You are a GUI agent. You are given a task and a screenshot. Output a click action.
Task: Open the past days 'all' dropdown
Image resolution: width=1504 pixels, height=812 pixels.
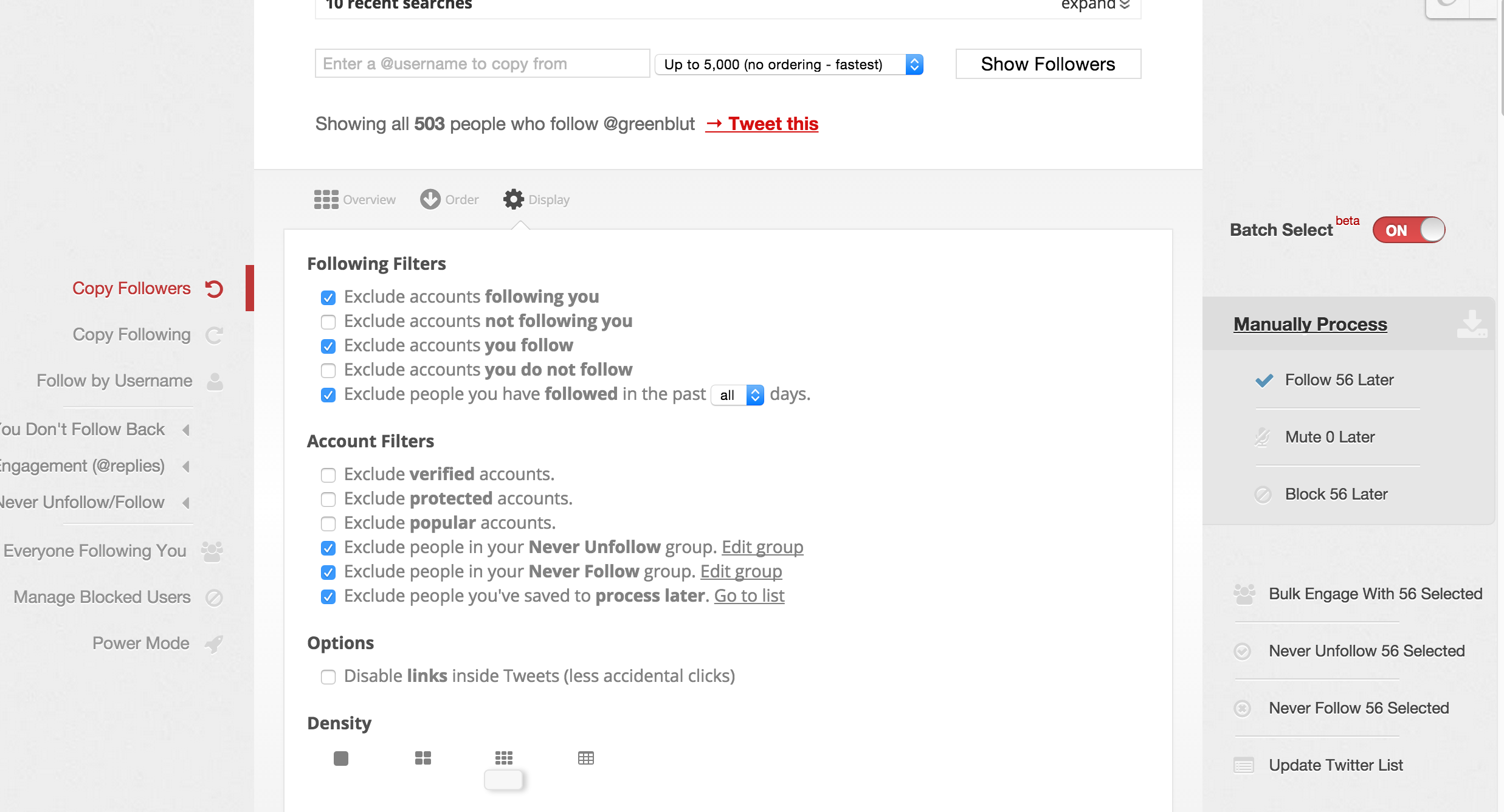click(x=737, y=395)
